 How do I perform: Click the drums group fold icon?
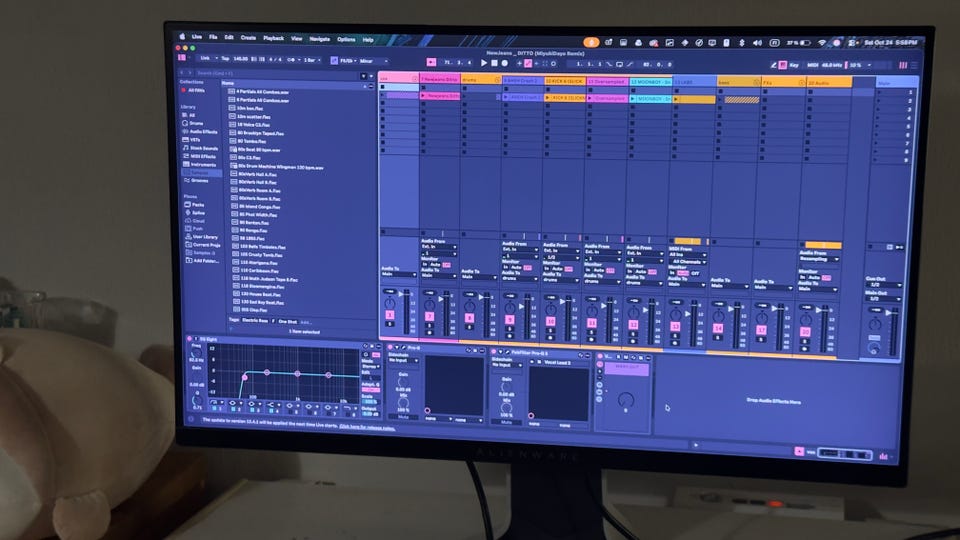click(497, 80)
